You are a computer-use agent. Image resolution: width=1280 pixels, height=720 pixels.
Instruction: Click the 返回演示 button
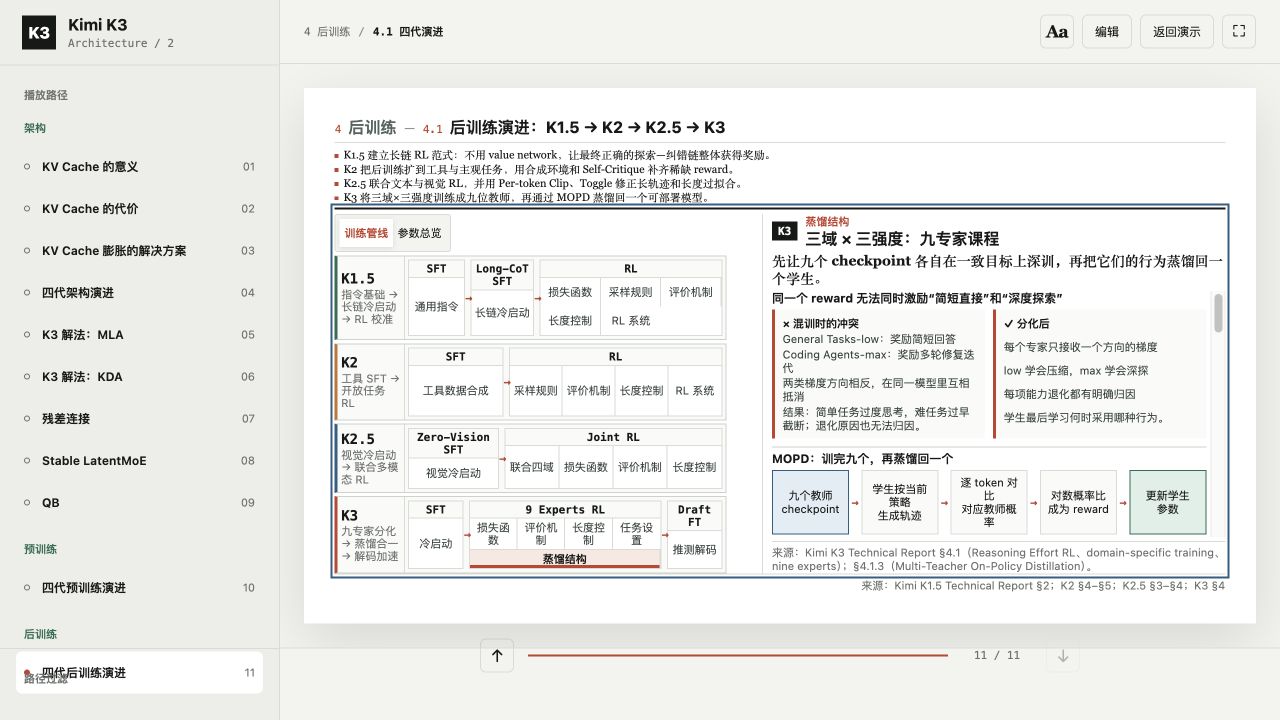1177,31
